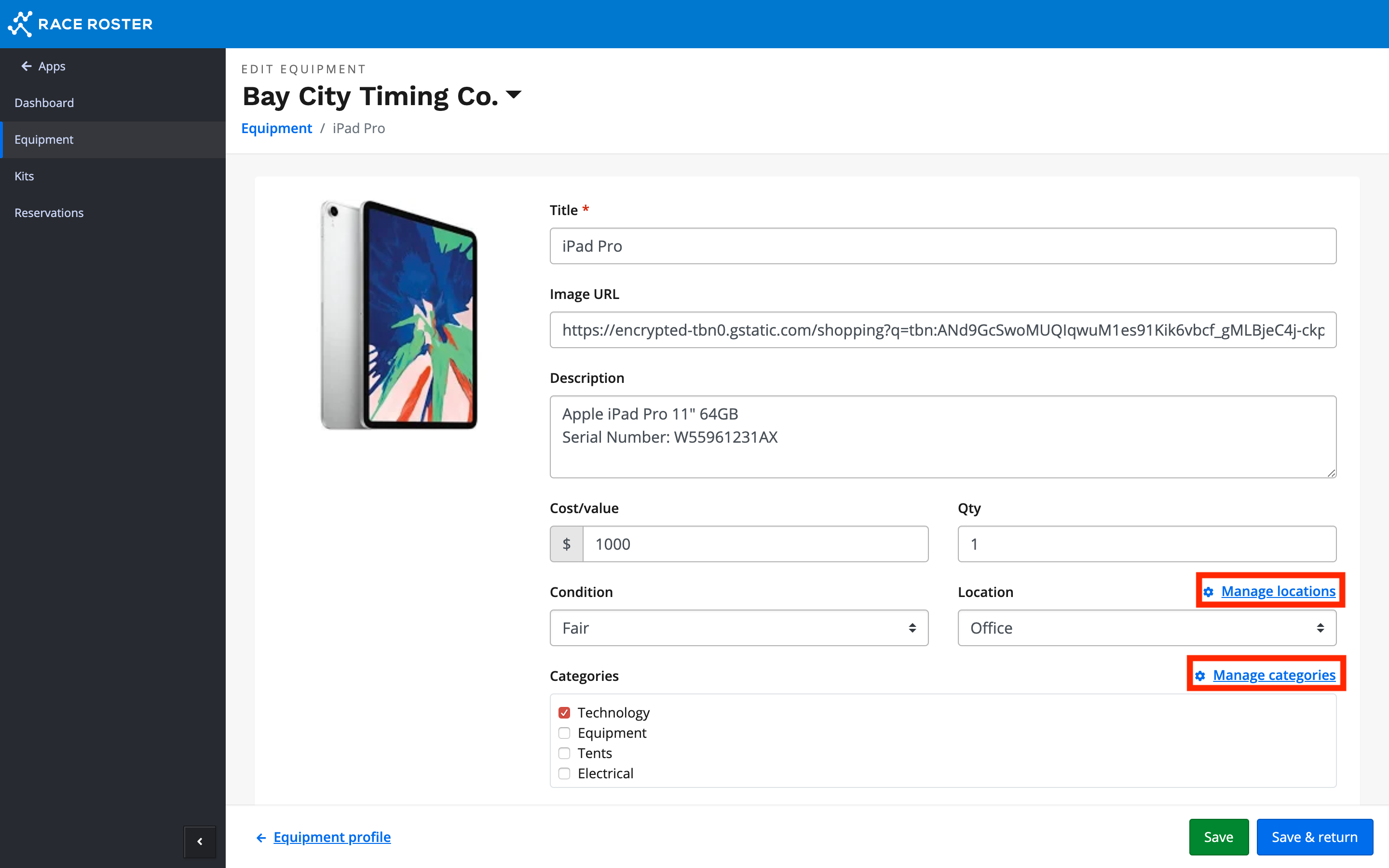Uncheck the Technology category checkbox
This screenshot has width=1389, height=868.
(564, 712)
